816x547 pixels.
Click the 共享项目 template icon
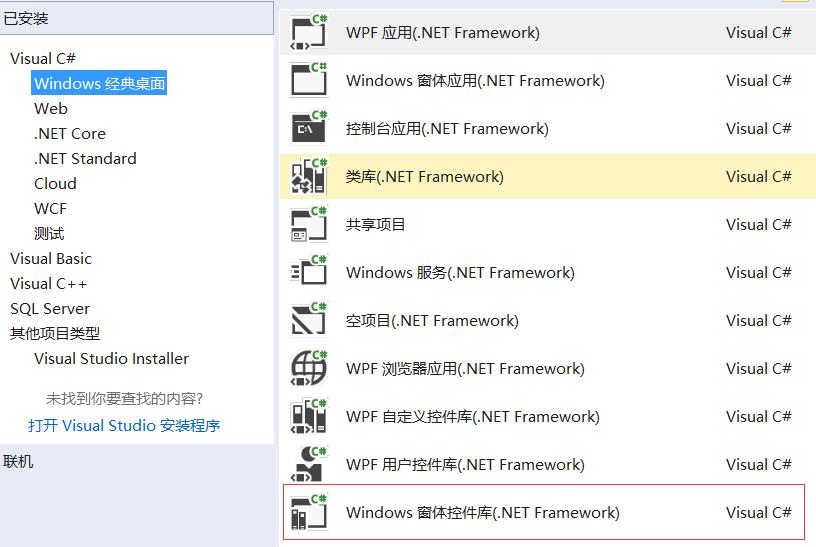[x=309, y=224]
